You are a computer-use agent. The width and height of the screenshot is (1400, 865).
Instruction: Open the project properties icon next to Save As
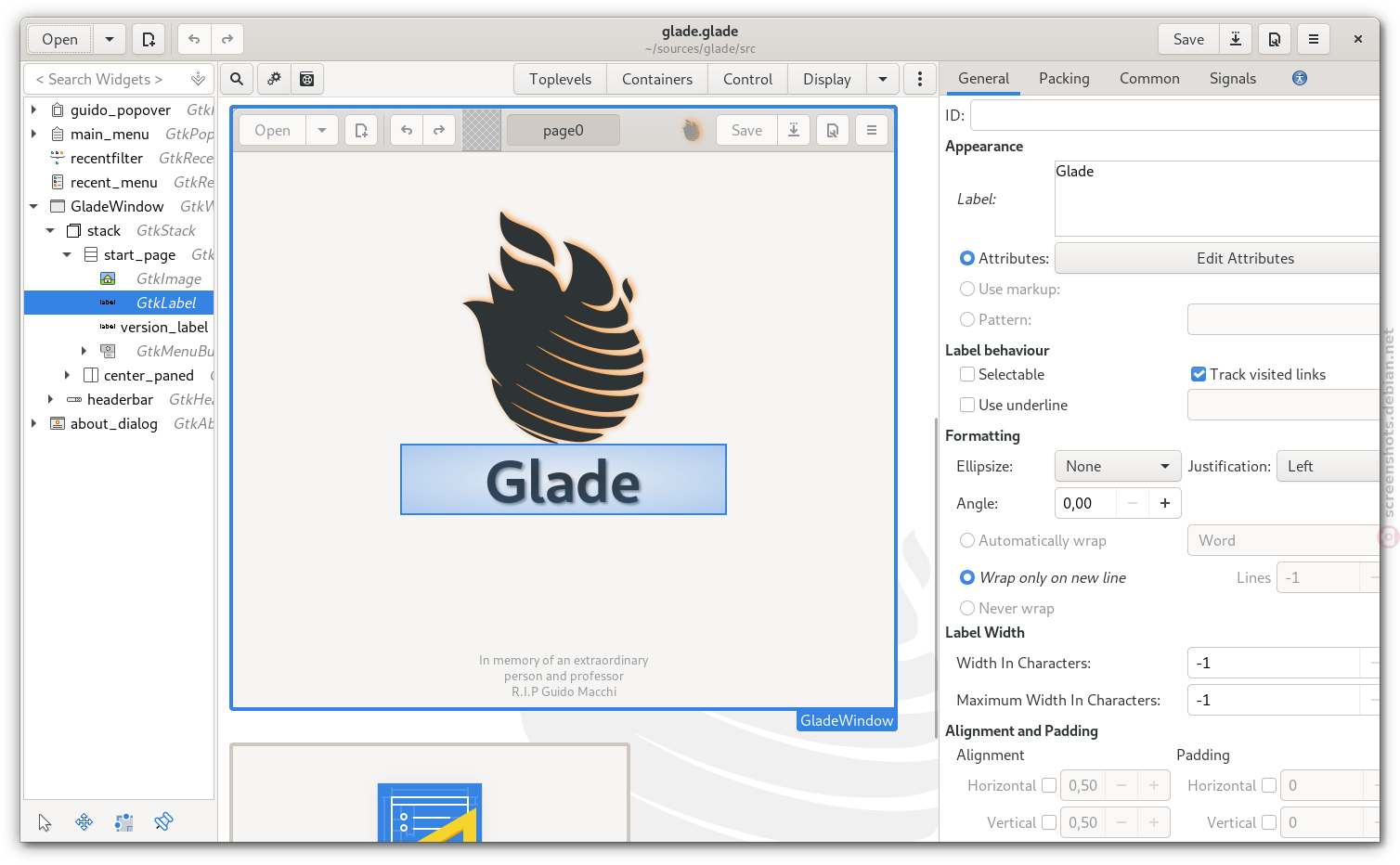1275,39
